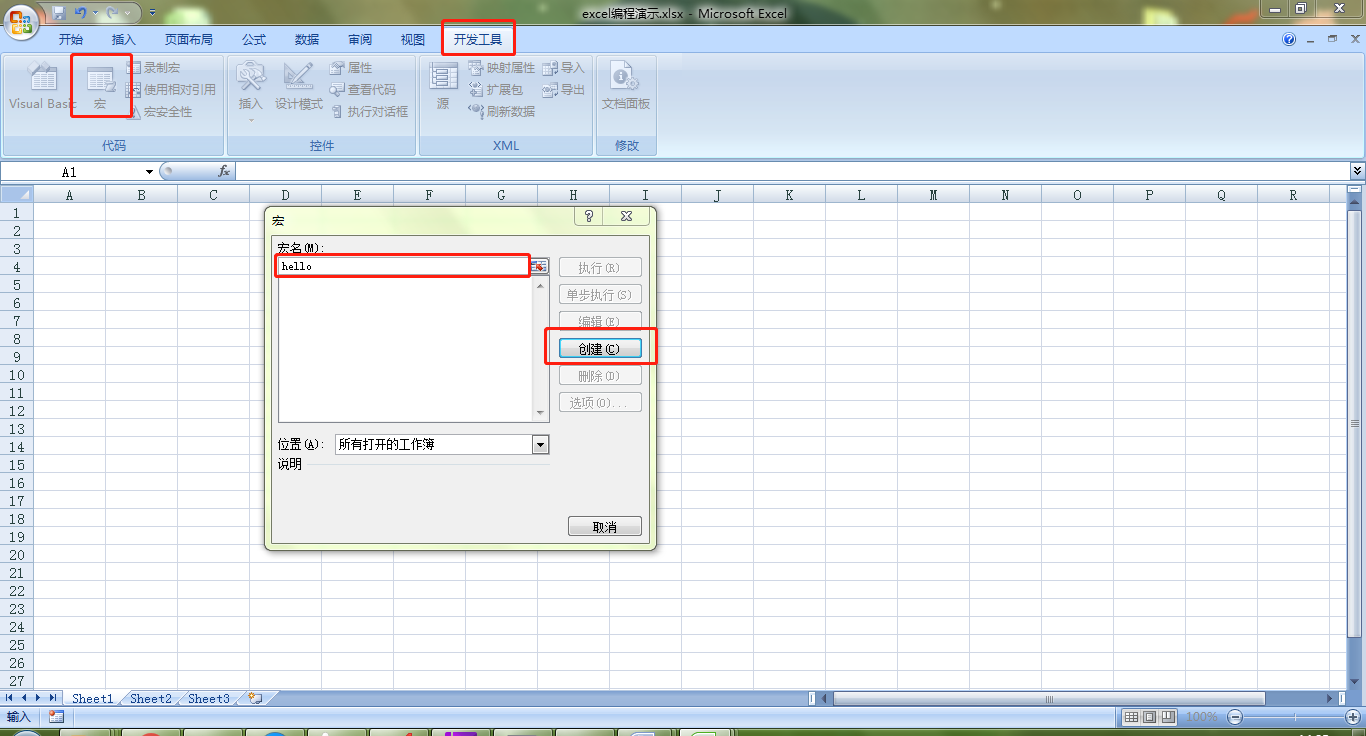Expand the formula bar
The image size is (1366, 736).
coord(1357,172)
